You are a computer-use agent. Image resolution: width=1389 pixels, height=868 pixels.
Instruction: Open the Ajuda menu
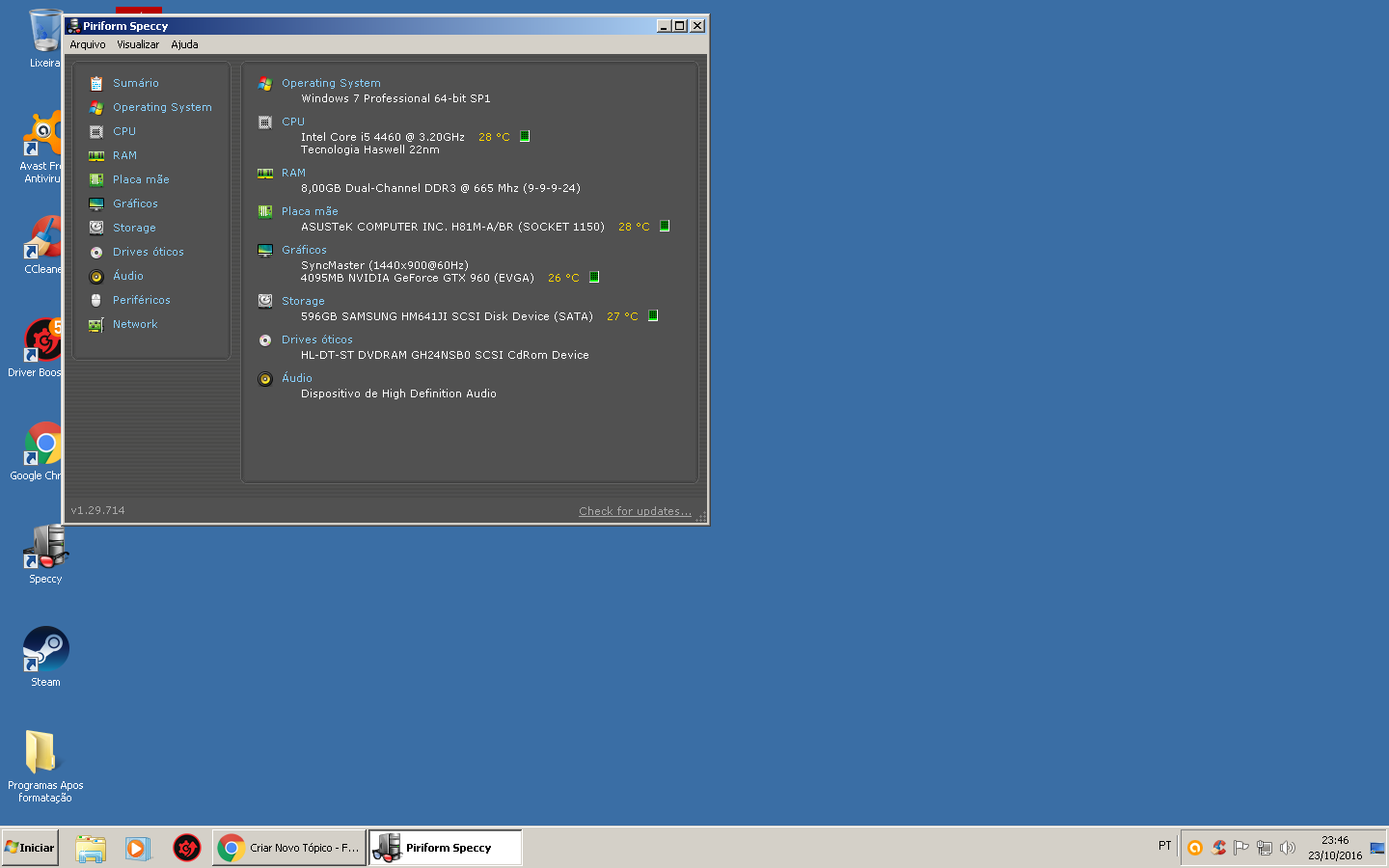click(x=184, y=44)
